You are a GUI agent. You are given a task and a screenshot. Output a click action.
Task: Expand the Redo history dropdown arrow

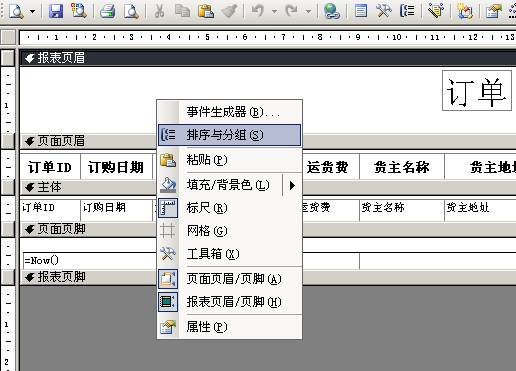(x=309, y=11)
